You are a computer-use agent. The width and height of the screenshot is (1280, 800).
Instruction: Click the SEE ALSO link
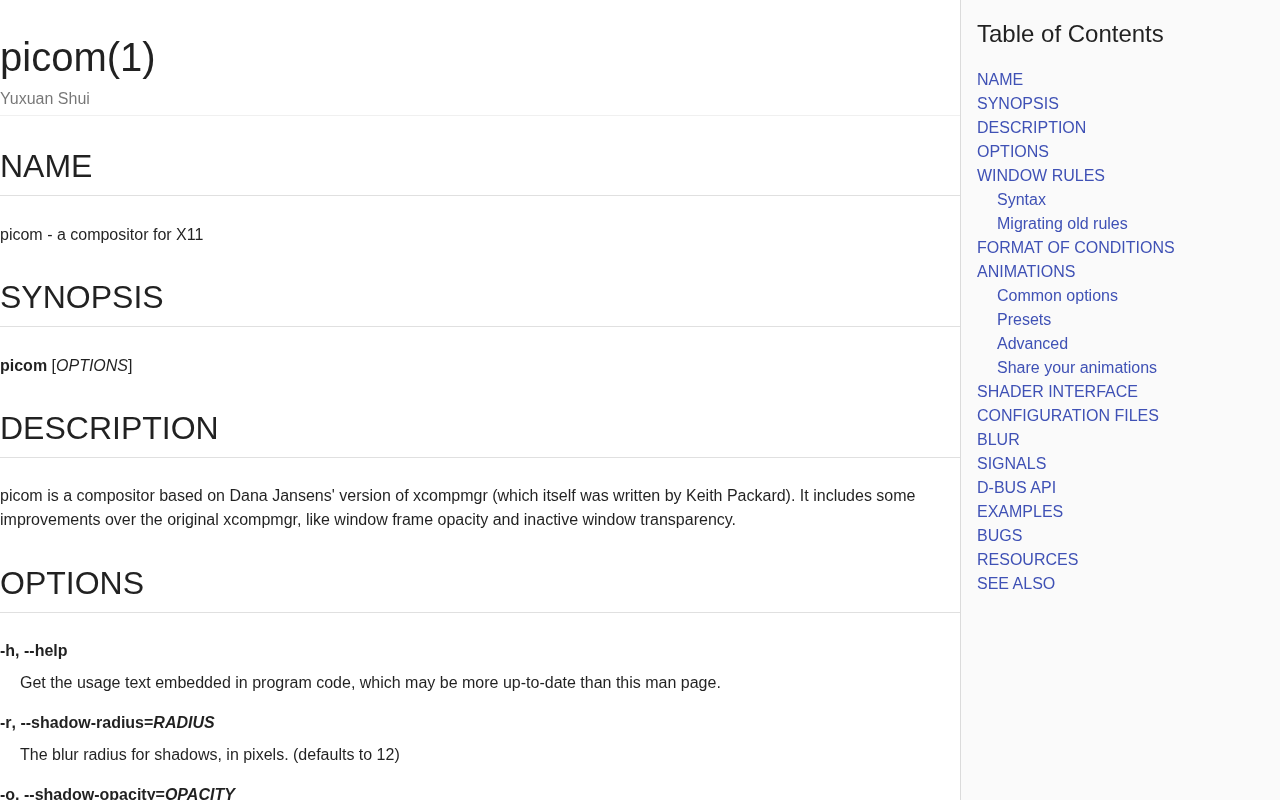click(1015, 584)
